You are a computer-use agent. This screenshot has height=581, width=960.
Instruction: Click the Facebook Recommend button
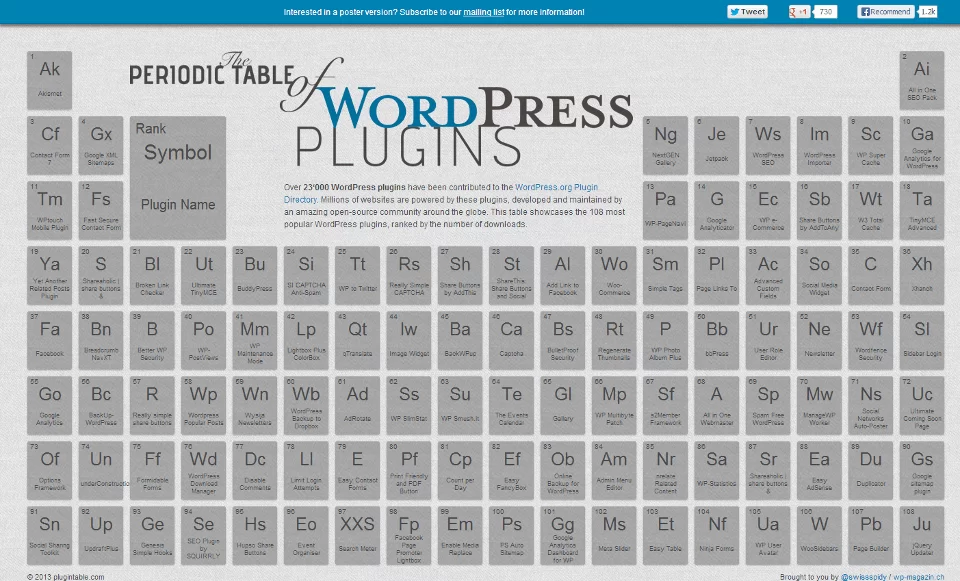[x=885, y=12]
